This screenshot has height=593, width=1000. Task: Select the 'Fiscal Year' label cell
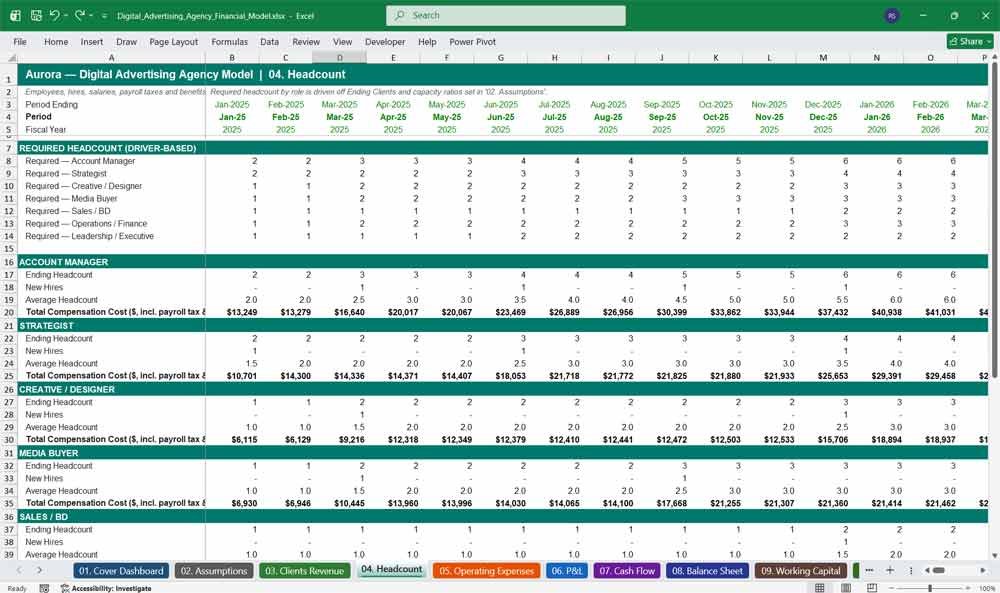111,129
